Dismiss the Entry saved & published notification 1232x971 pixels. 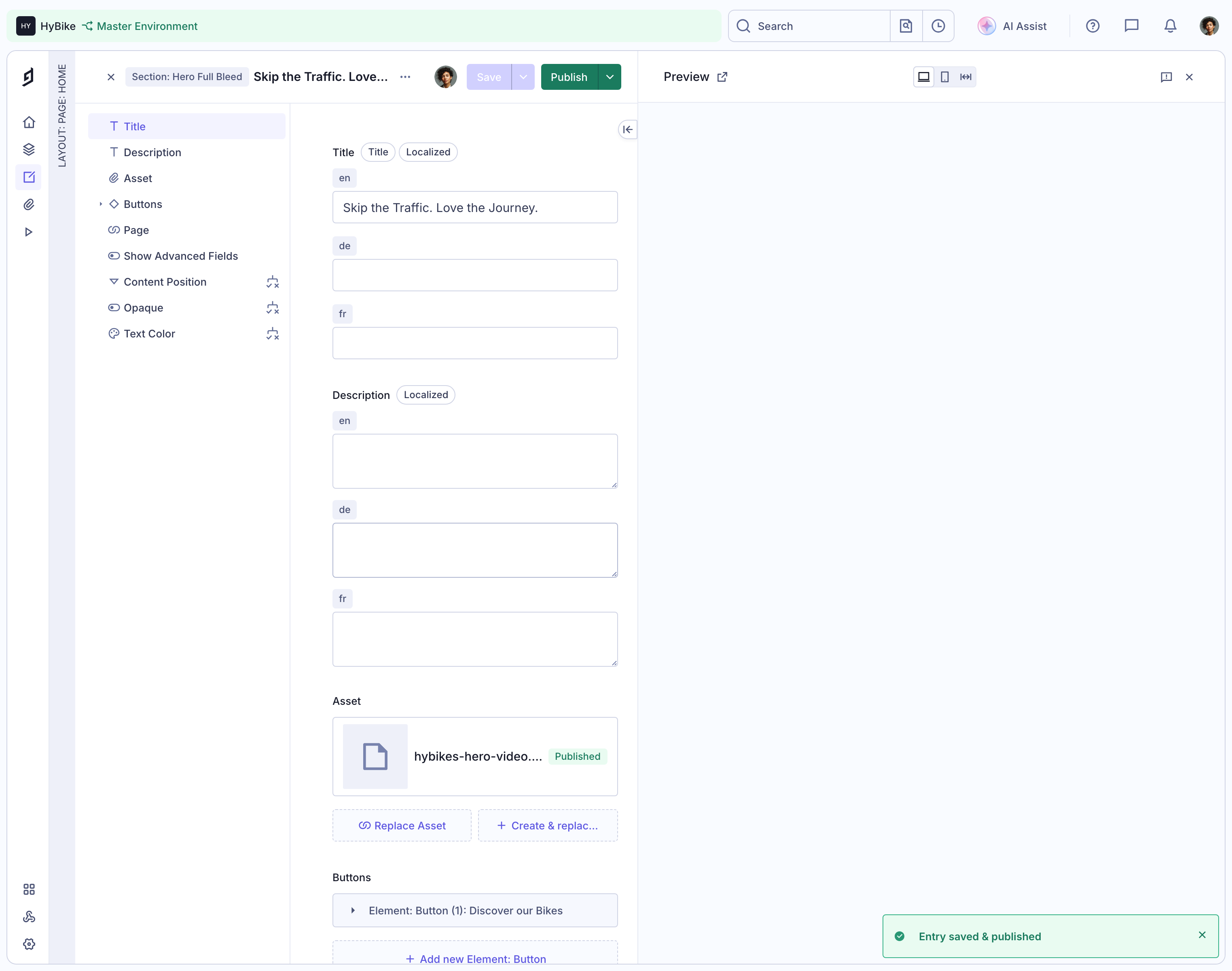coord(1202,935)
